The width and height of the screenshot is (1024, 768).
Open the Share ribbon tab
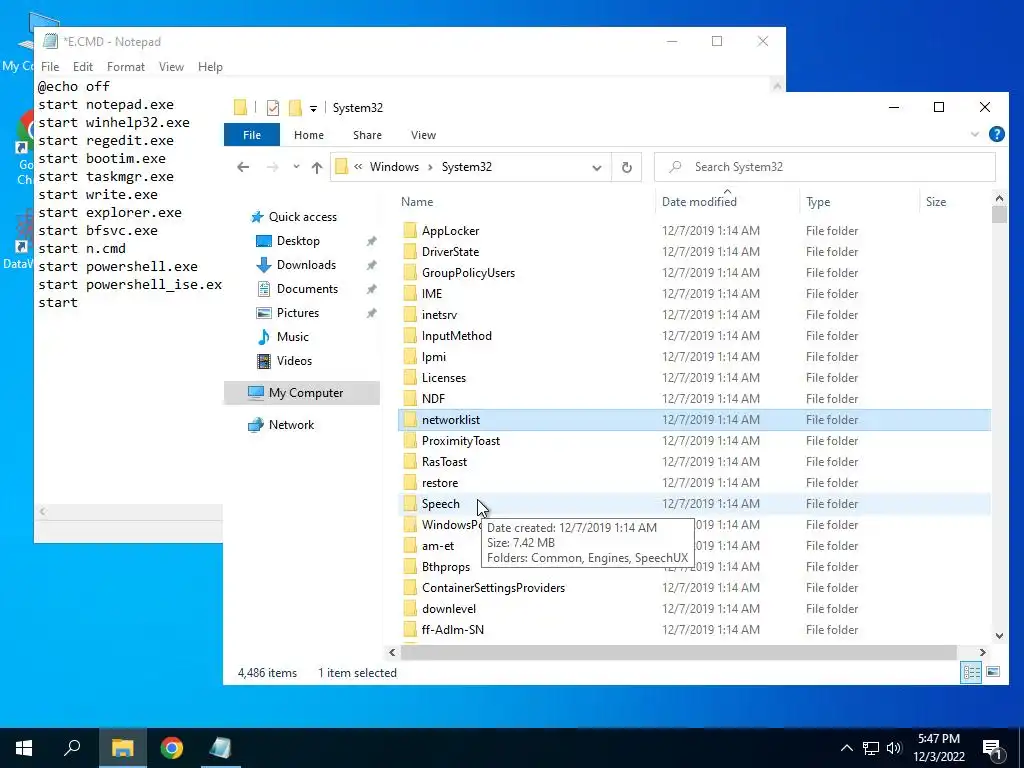(x=367, y=135)
